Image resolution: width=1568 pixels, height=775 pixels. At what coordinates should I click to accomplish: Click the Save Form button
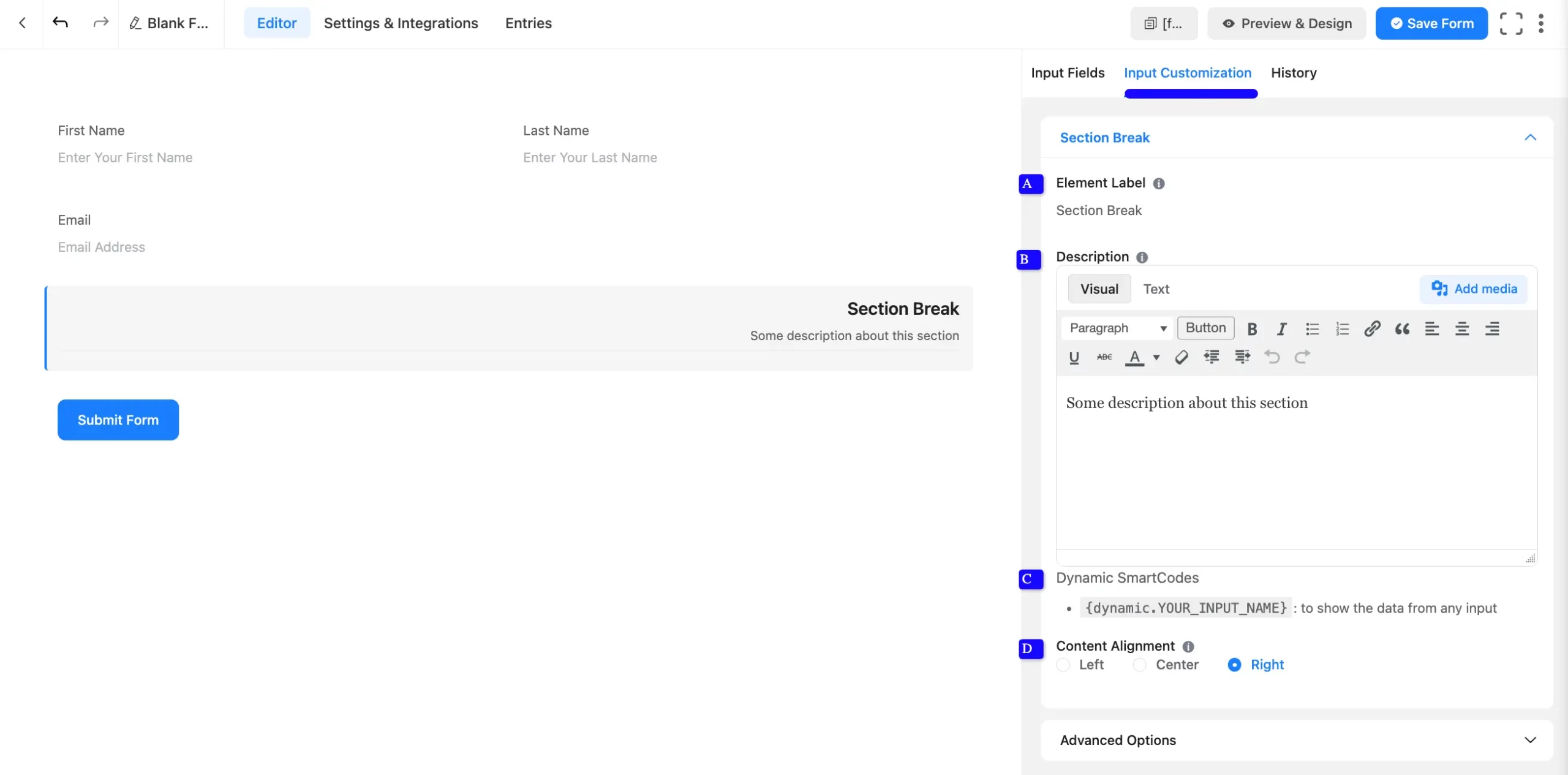click(x=1431, y=23)
